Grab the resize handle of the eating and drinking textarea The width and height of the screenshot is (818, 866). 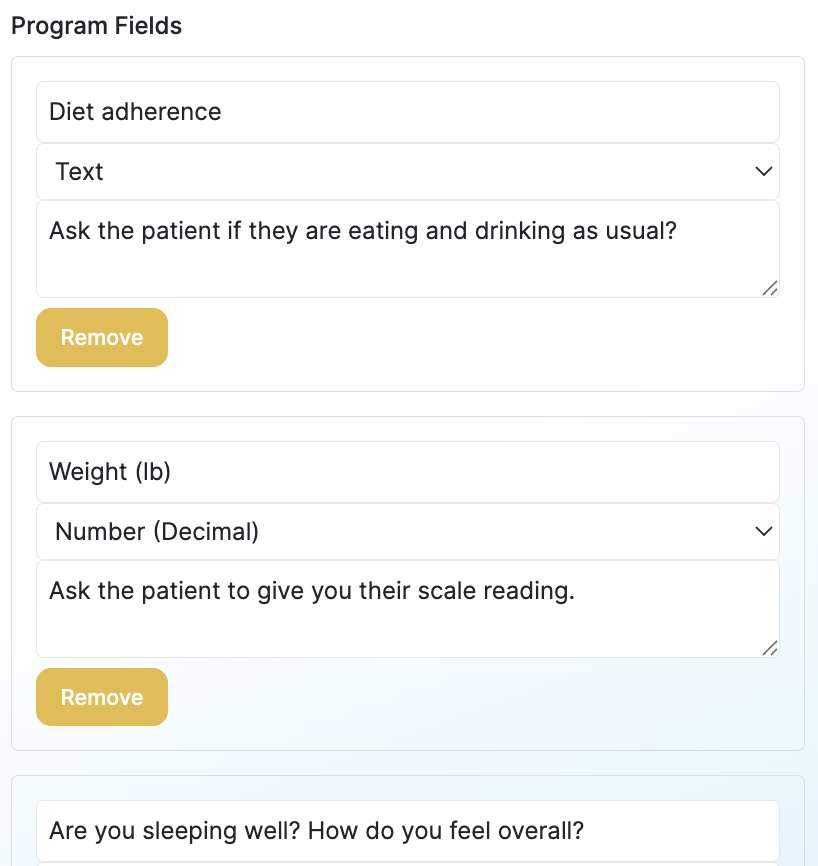pyautogui.click(x=769, y=288)
